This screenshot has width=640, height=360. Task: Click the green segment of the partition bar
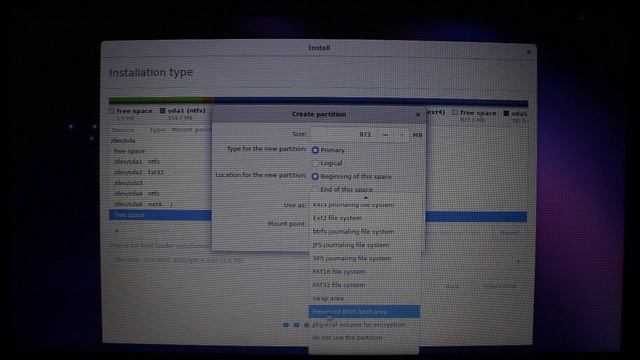coord(156,100)
